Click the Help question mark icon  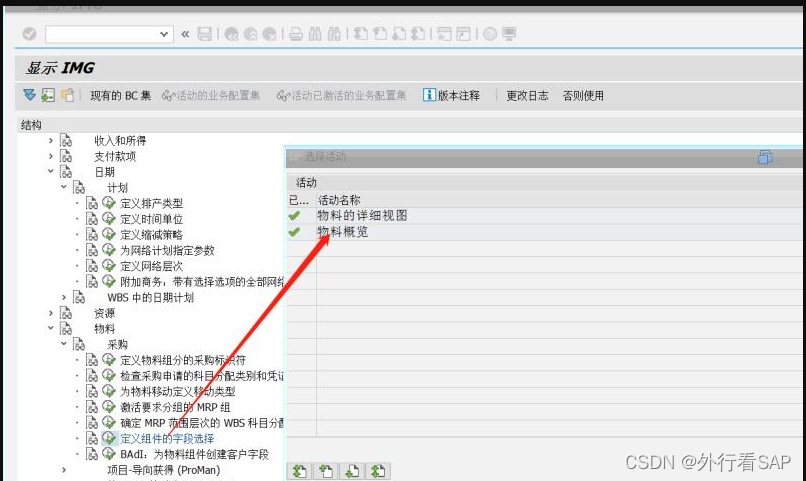point(490,34)
